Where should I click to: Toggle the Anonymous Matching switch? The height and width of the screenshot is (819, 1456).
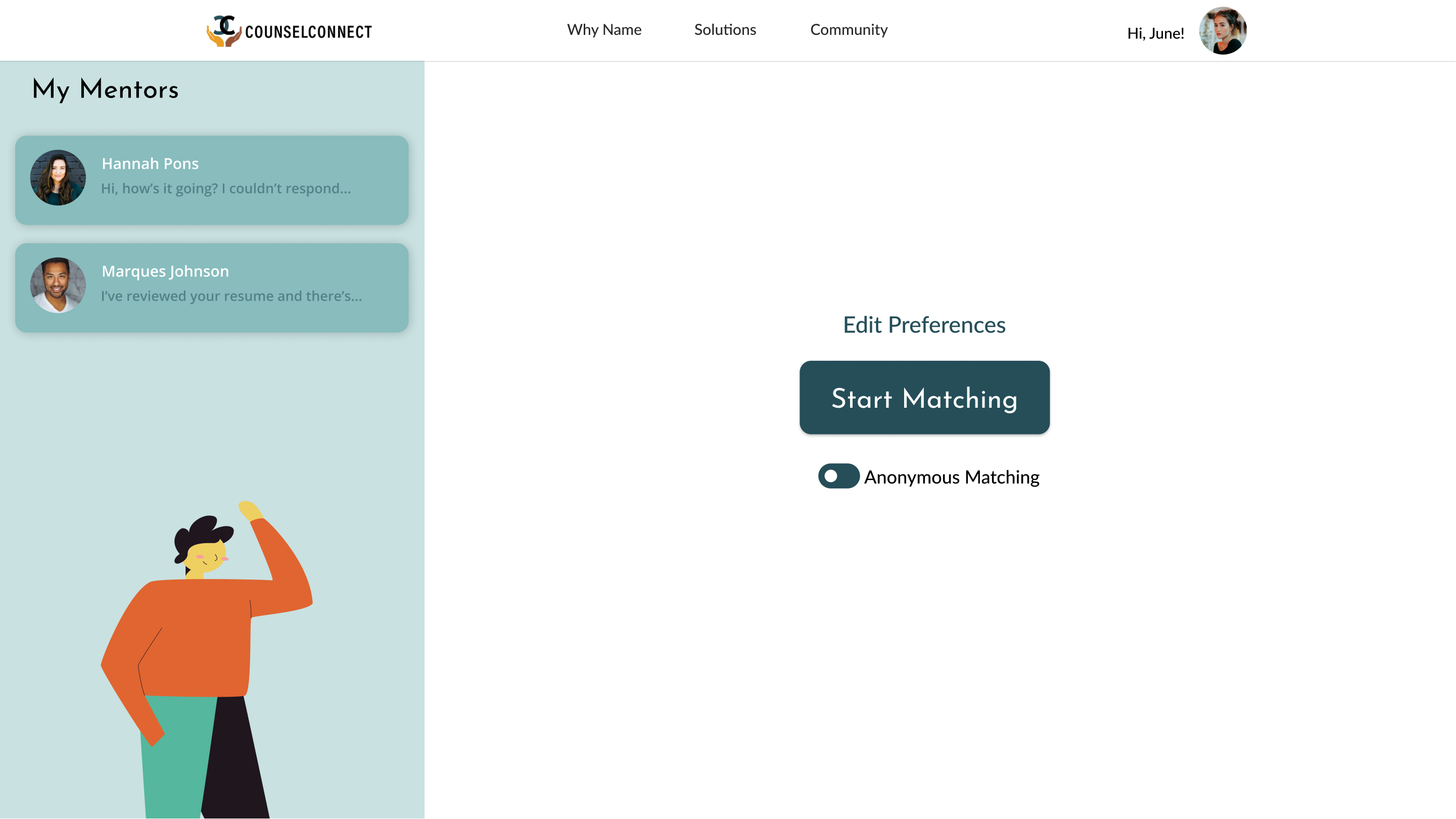pyautogui.click(x=838, y=476)
